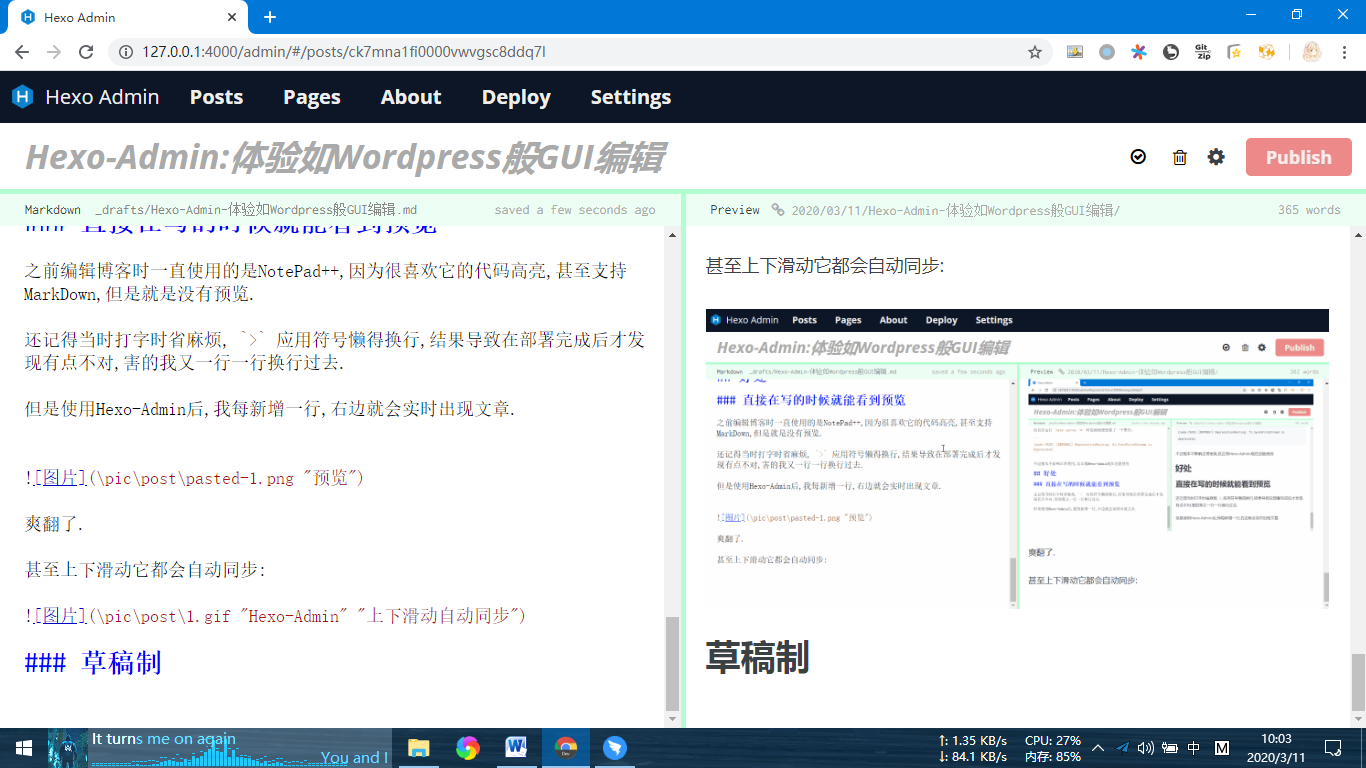Viewport: 1366px width, 768px height.
Task: Click the 图片 link for 1.gif
Action: (60, 616)
